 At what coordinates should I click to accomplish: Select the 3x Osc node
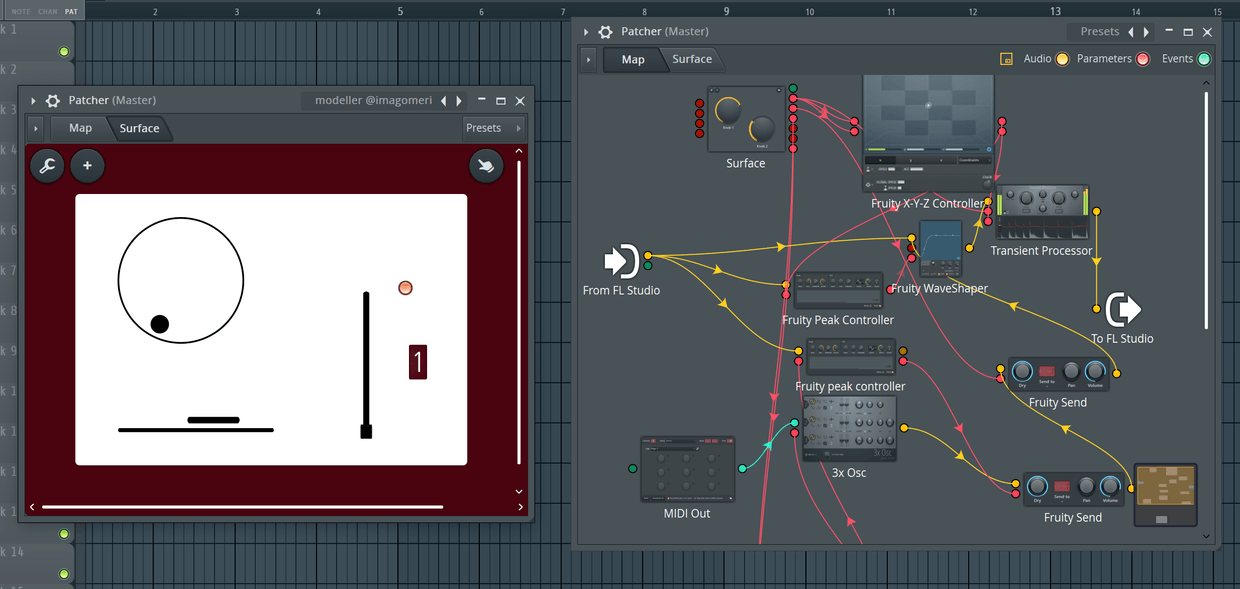click(849, 428)
